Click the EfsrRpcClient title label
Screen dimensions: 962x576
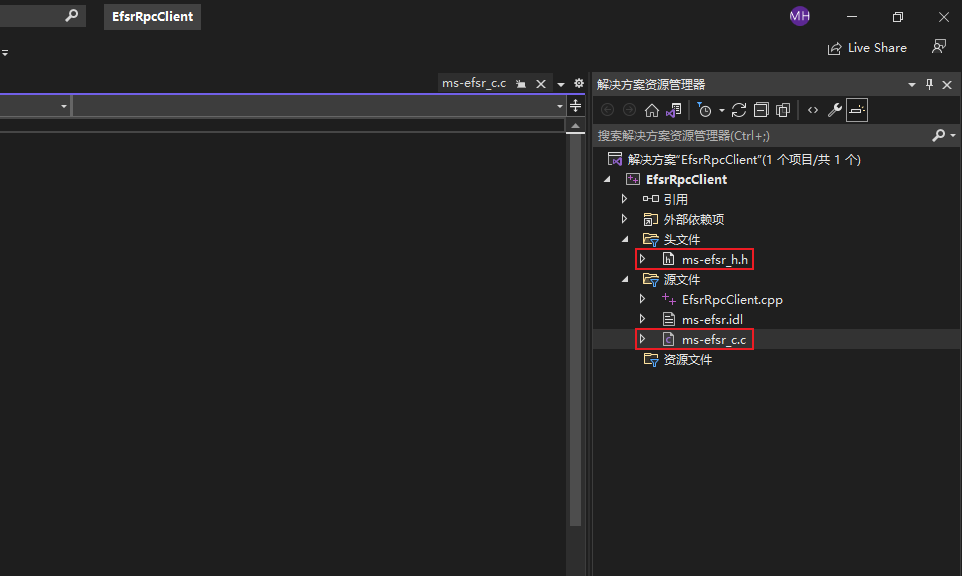click(x=152, y=17)
